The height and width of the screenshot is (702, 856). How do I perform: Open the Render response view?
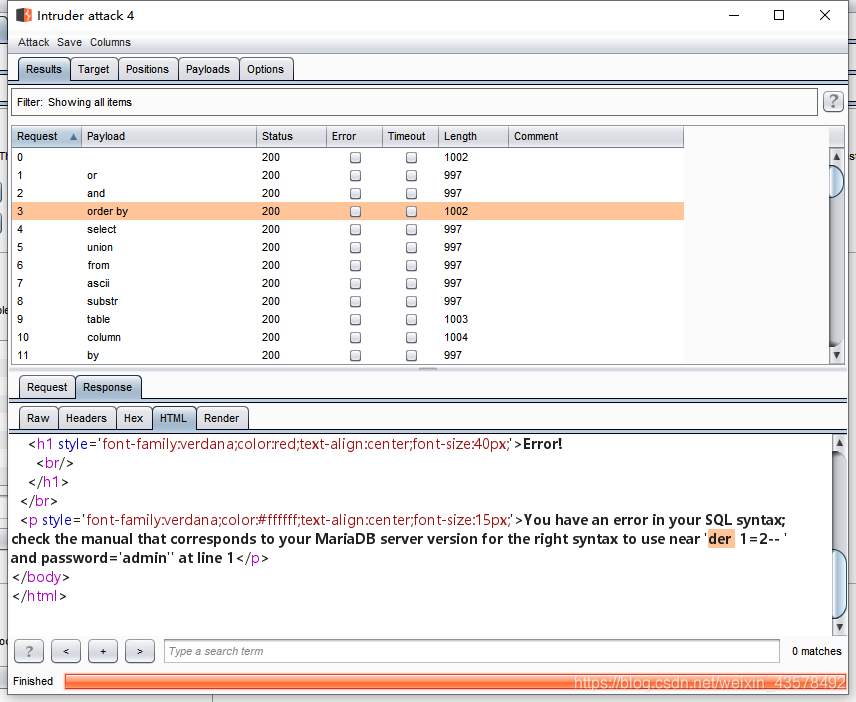[x=222, y=418]
